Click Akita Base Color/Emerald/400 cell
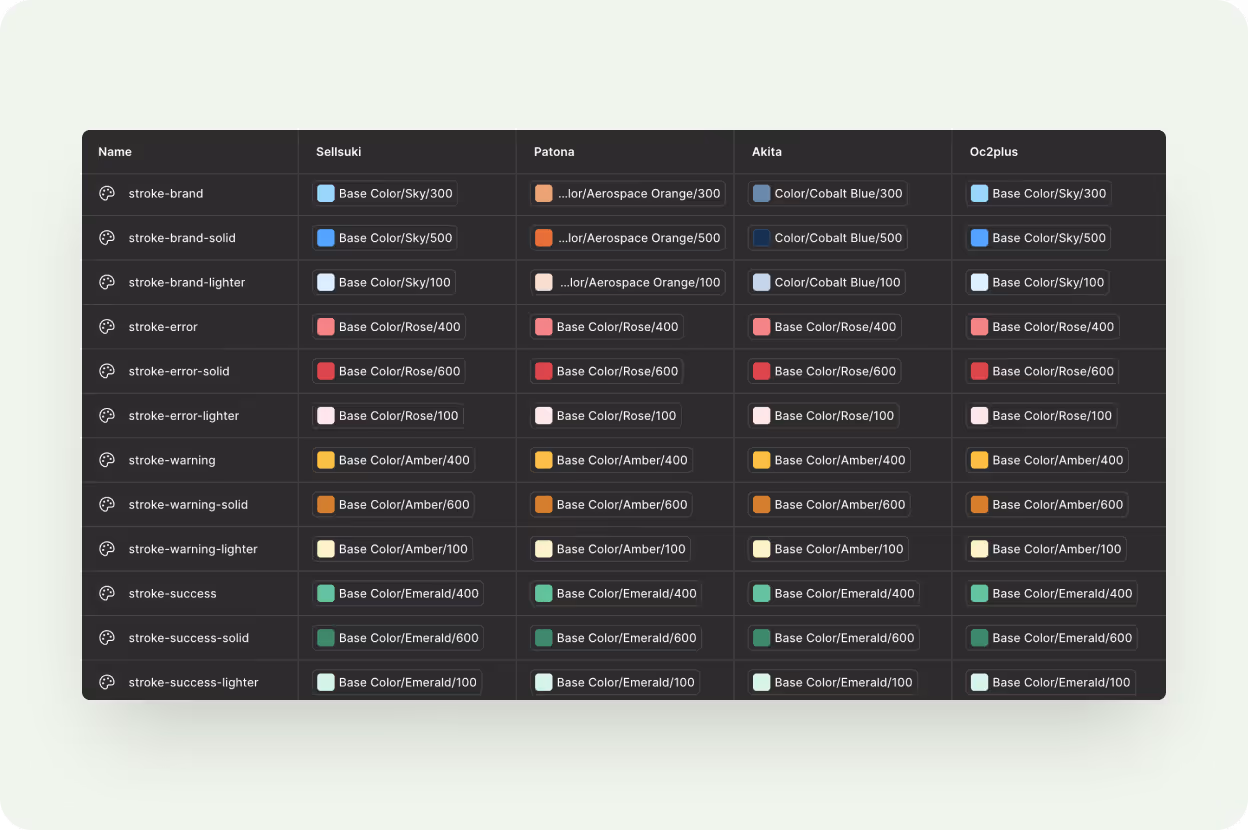Viewport: 1248px width, 830px height. (x=834, y=593)
